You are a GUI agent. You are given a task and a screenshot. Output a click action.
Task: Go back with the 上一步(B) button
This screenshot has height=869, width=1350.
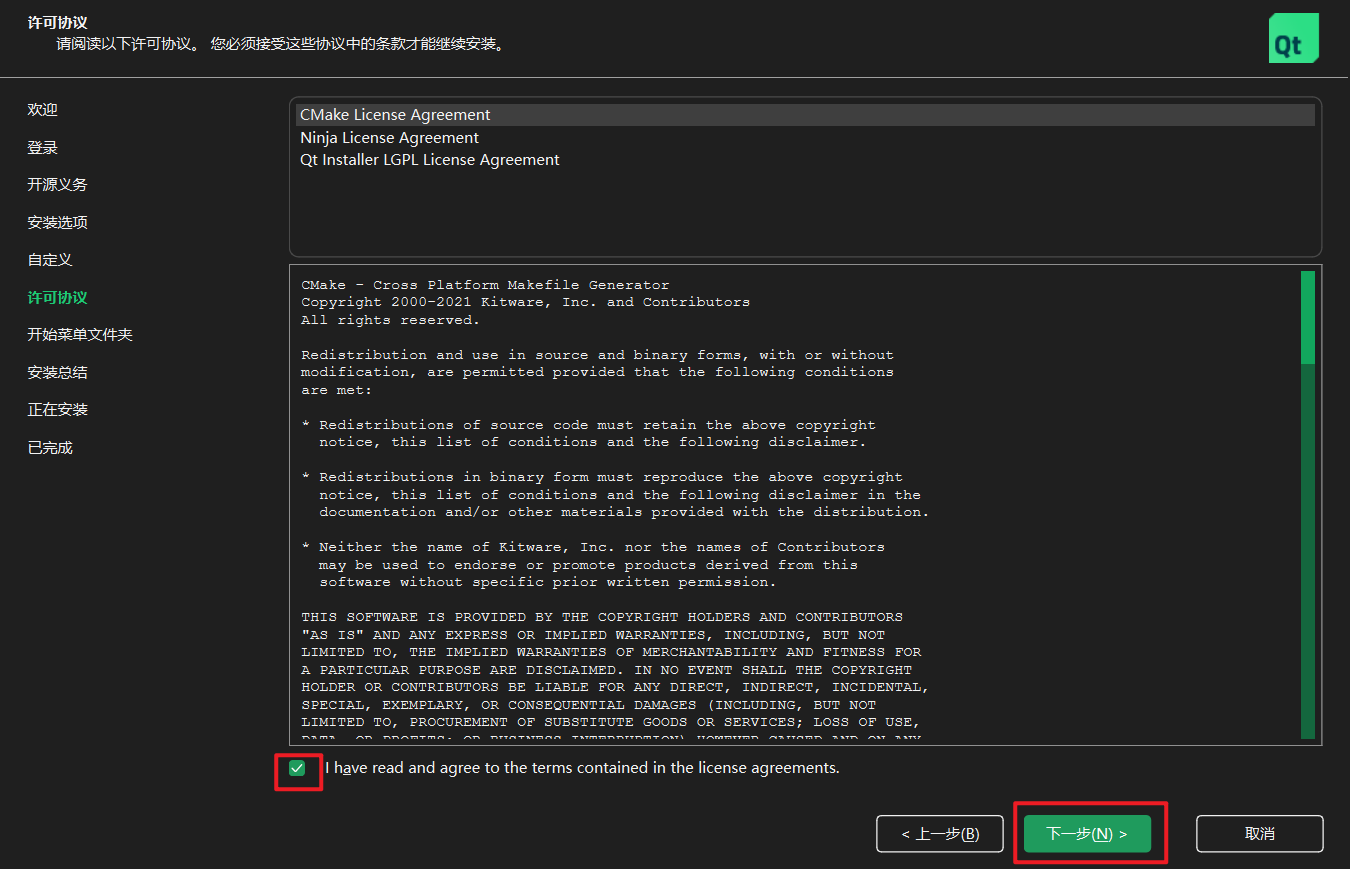(940, 834)
